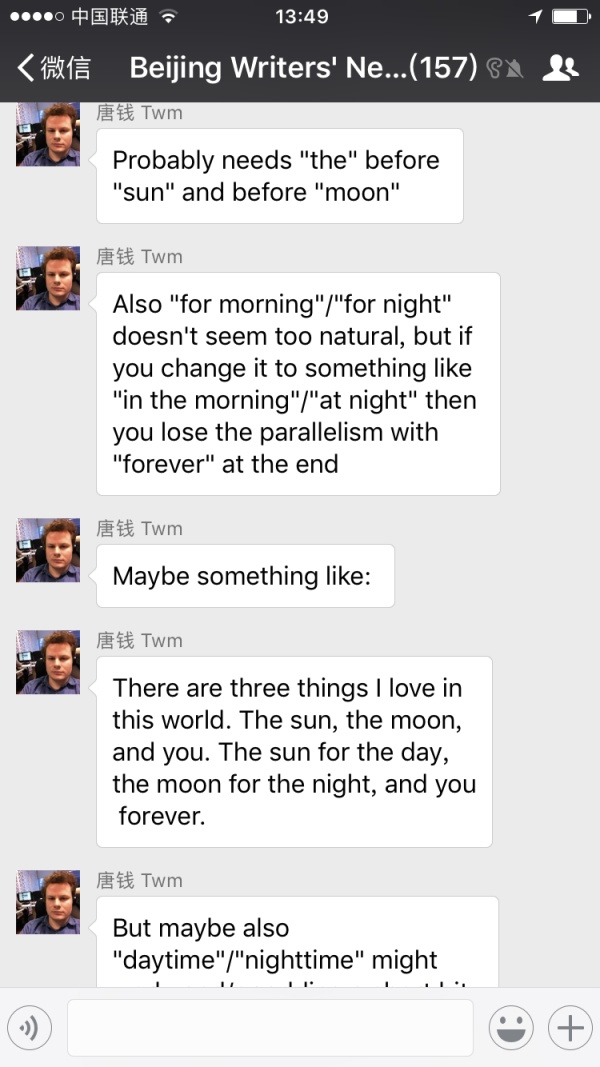Tap avatar beside "Also for morning" message
The width and height of the screenshot is (600, 1067).
pyautogui.click(x=48, y=278)
